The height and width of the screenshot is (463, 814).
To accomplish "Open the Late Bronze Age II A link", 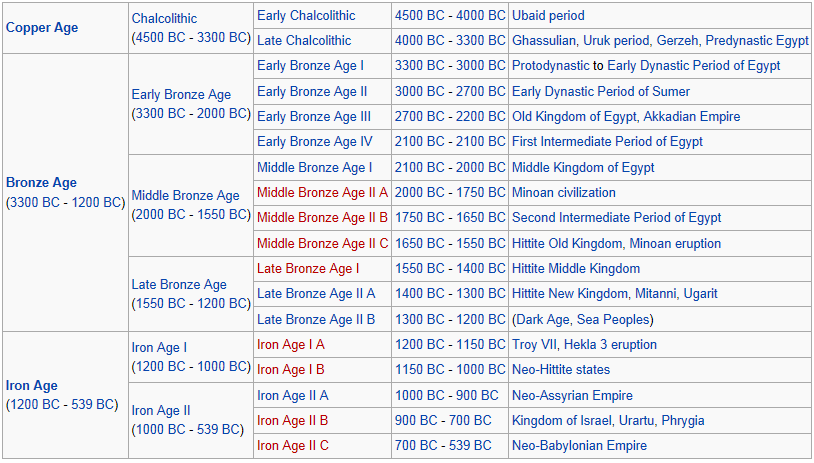I will coord(316,294).
